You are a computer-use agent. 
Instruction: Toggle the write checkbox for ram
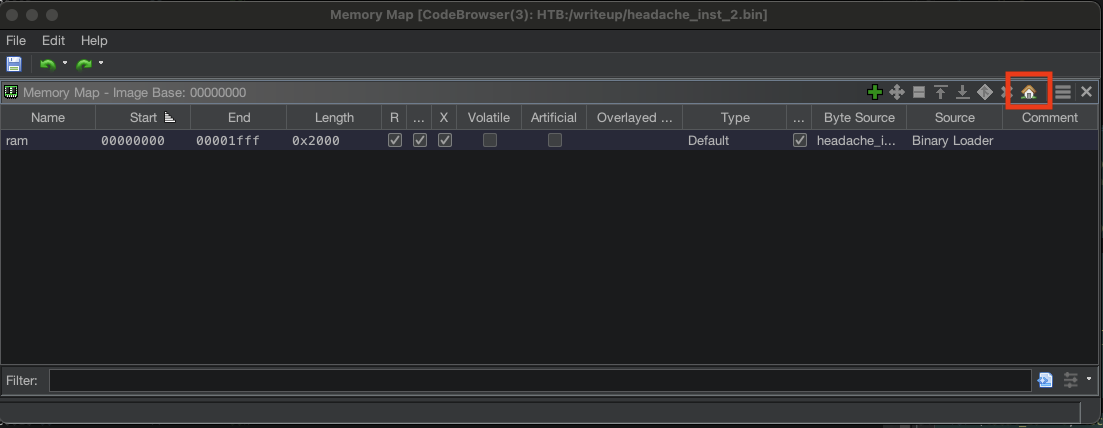[419, 140]
